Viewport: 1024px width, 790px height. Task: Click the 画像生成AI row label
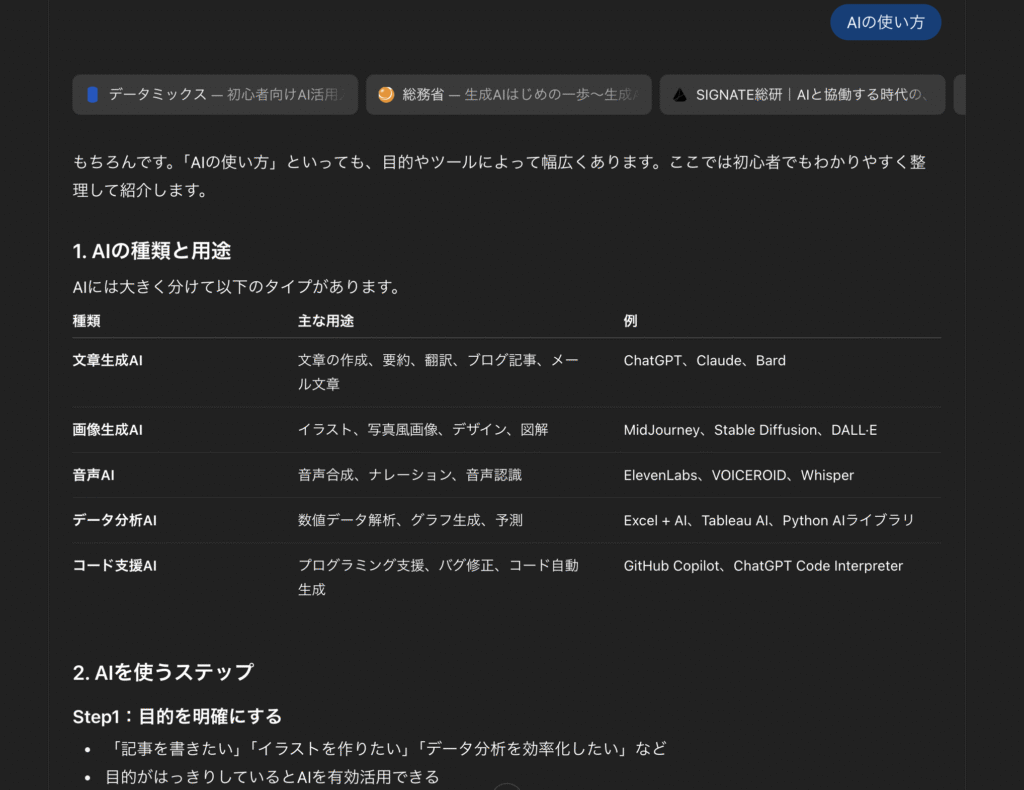coord(108,430)
